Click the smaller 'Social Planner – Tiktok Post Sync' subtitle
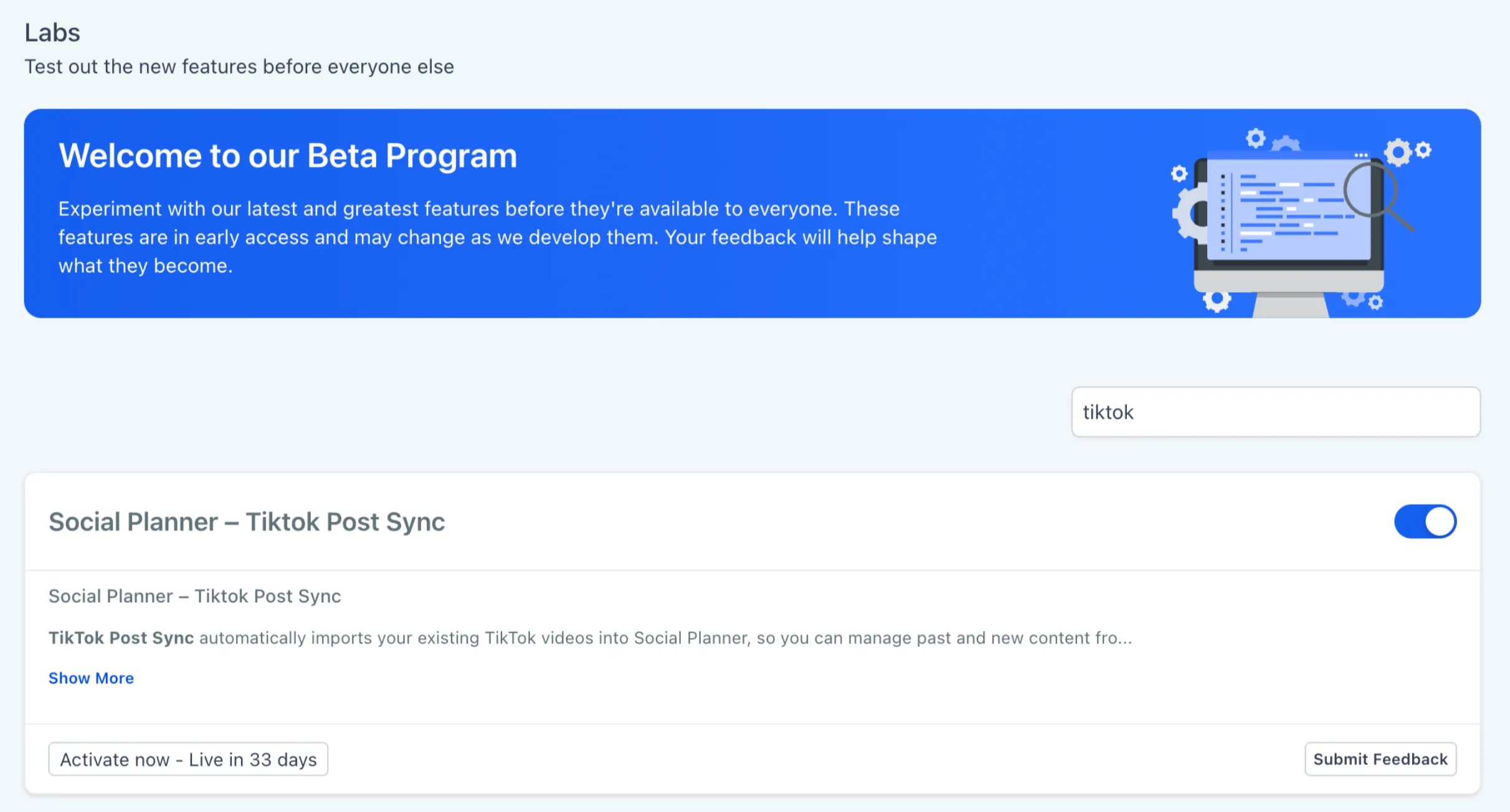The width and height of the screenshot is (1510, 812). (195, 596)
